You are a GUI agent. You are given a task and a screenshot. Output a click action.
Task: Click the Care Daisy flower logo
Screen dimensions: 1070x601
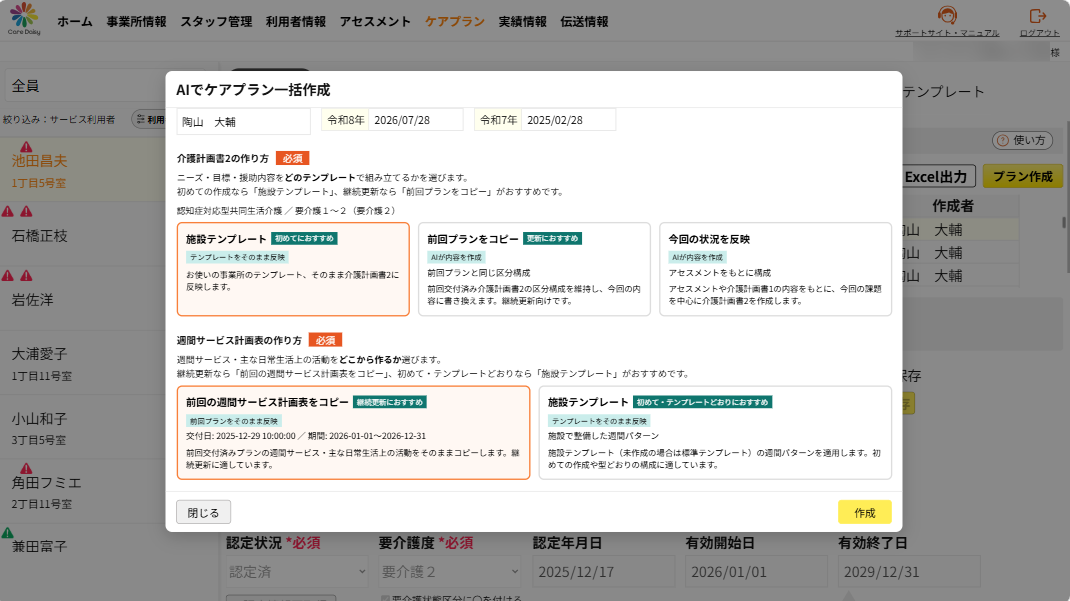tap(24, 16)
